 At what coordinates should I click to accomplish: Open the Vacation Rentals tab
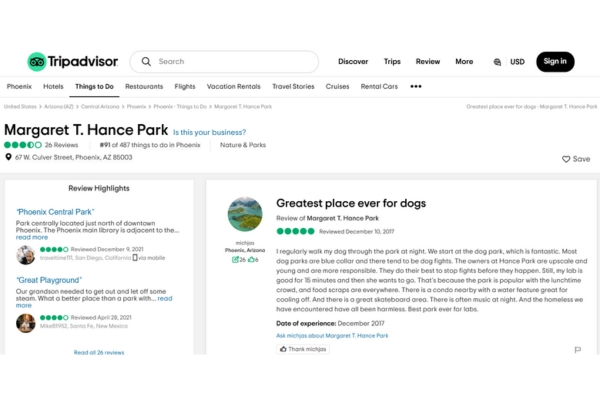233,87
